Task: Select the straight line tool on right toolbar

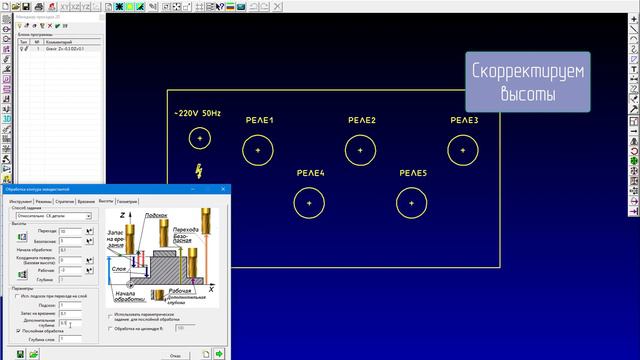Action: coord(633,29)
